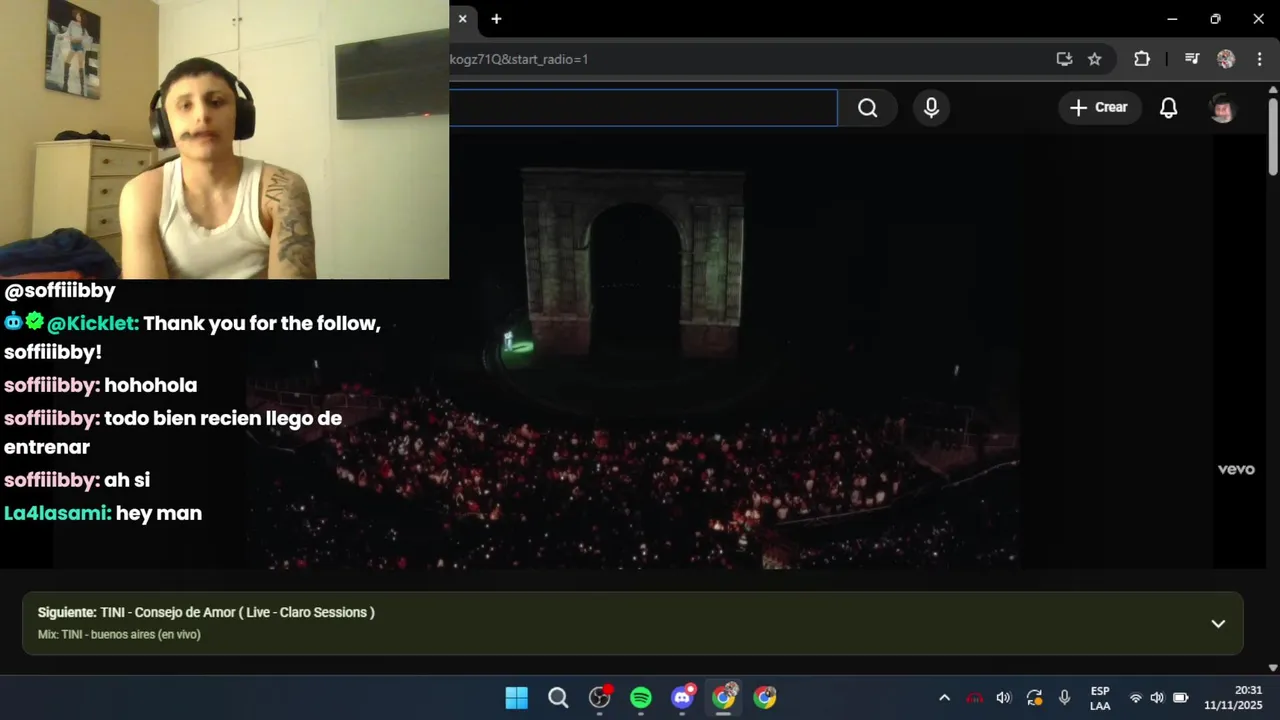The width and height of the screenshot is (1280, 720).
Task: Click 'Mix: TINI - buenos aires (en vivo)'
Action: pos(119,635)
